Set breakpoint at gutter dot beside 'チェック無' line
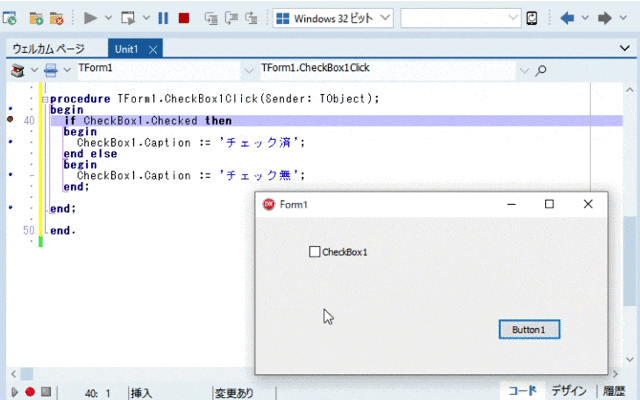This screenshot has width=640, height=400. [x=11, y=175]
